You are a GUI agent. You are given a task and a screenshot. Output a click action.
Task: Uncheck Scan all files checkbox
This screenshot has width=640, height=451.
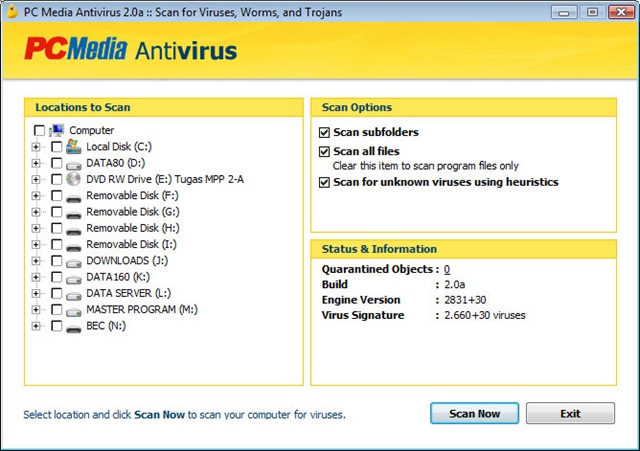pyautogui.click(x=324, y=152)
